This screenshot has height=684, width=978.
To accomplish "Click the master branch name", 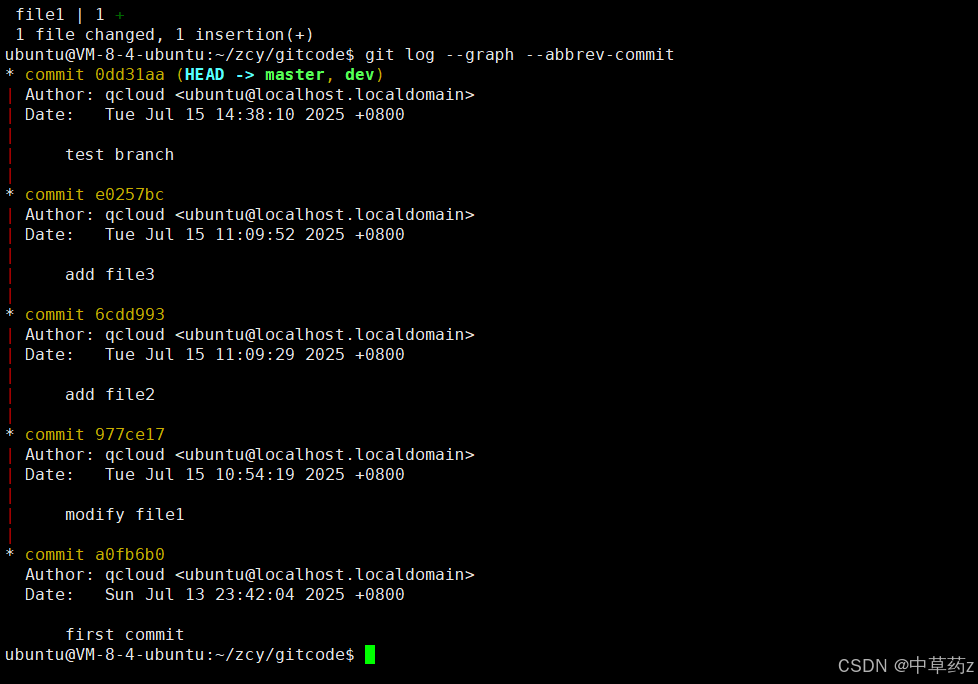I will tap(294, 75).
